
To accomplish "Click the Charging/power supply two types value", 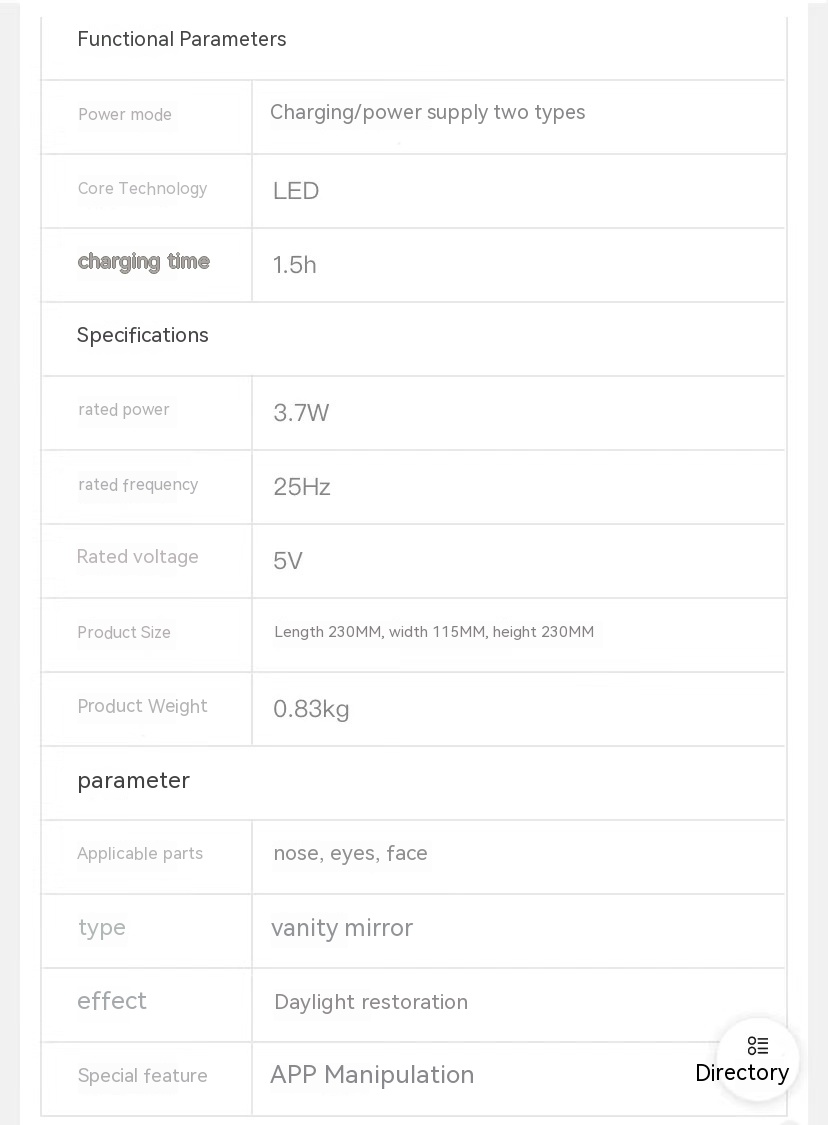I will click(x=427, y=112).
